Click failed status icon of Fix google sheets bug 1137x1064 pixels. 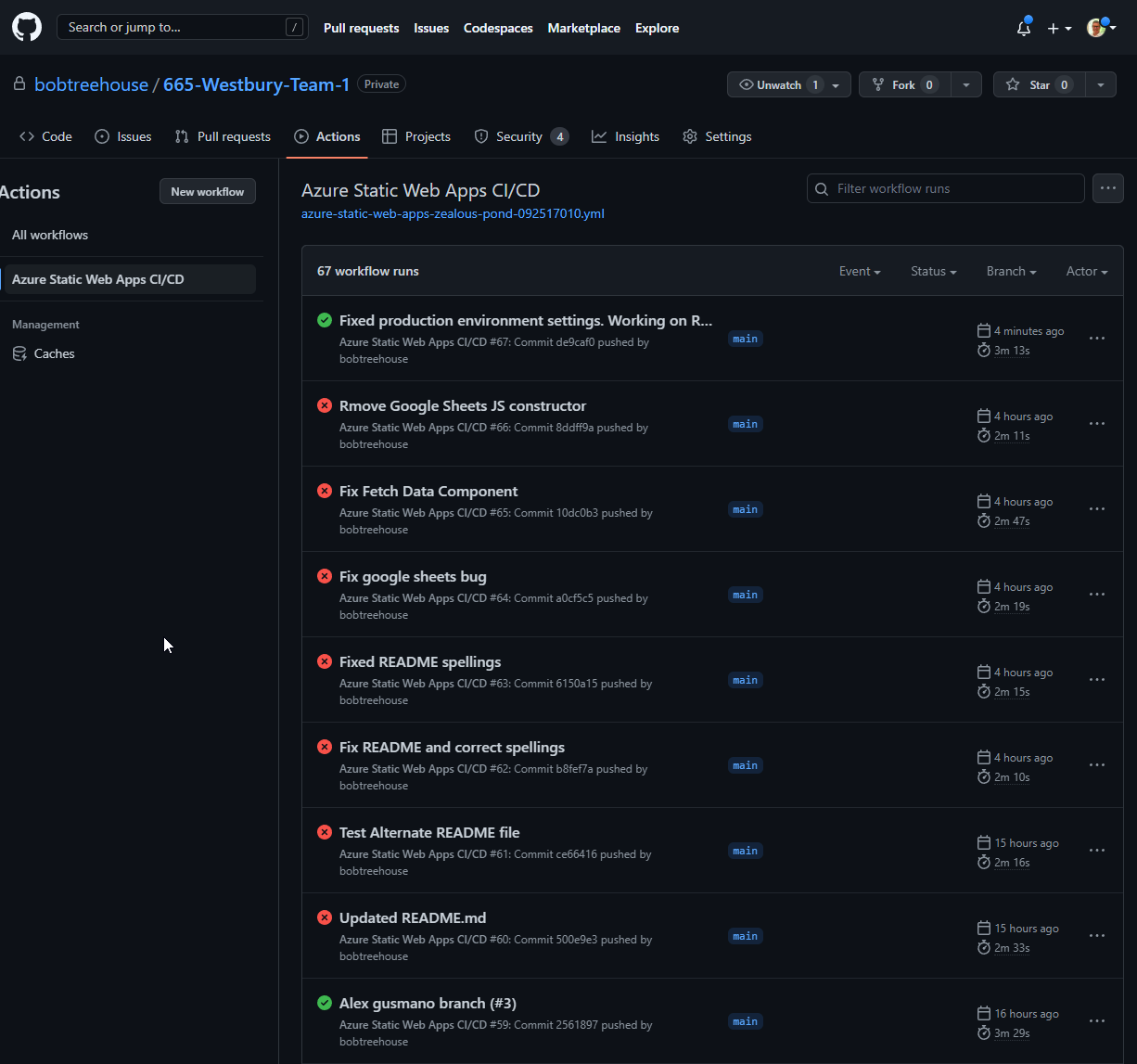(x=325, y=576)
